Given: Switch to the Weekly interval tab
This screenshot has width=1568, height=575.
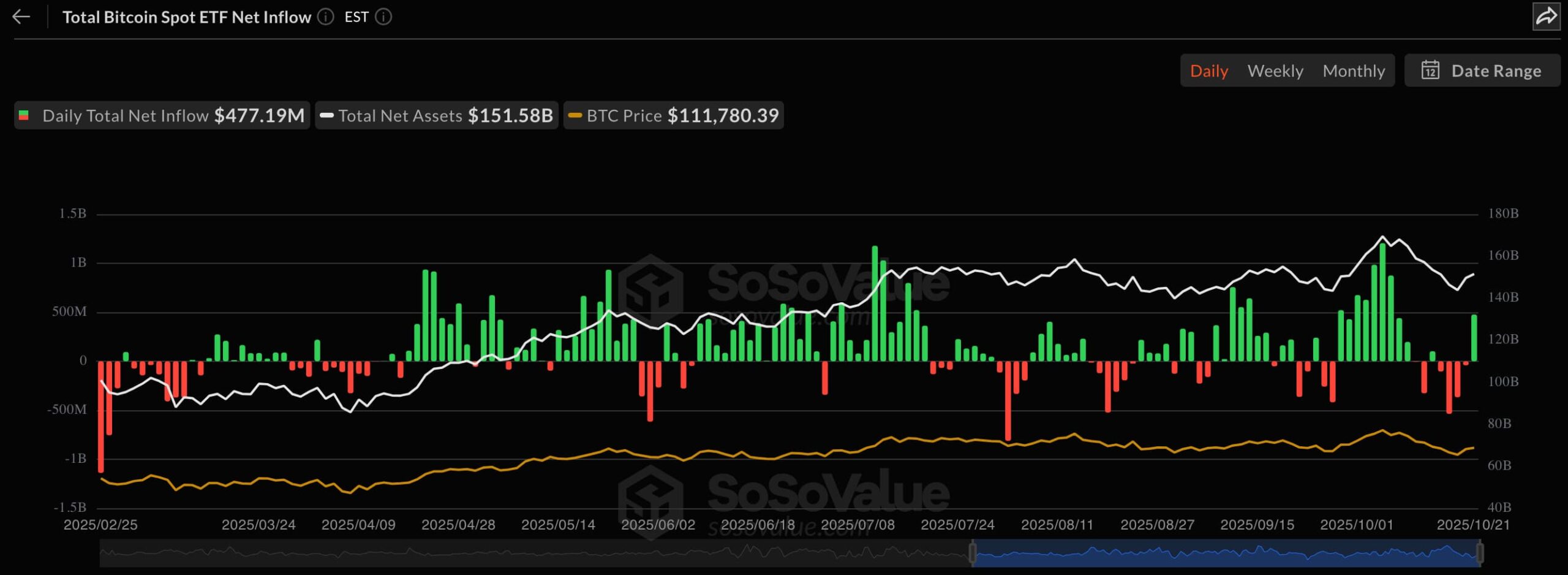Looking at the screenshot, I should [x=1275, y=70].
